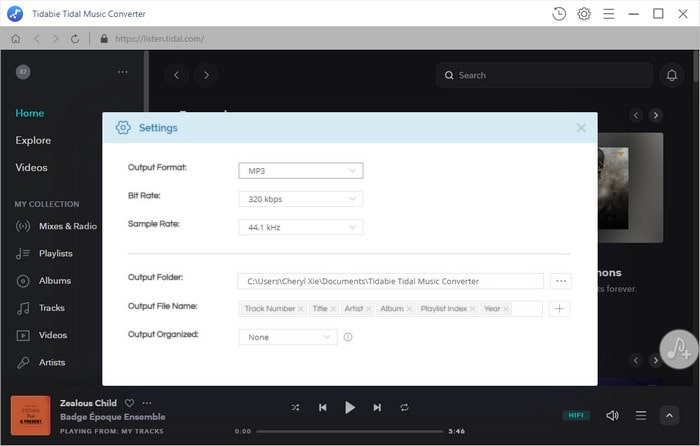Add a new output file name tag
This screenshot has height=446, width=700.
[559, 309]
